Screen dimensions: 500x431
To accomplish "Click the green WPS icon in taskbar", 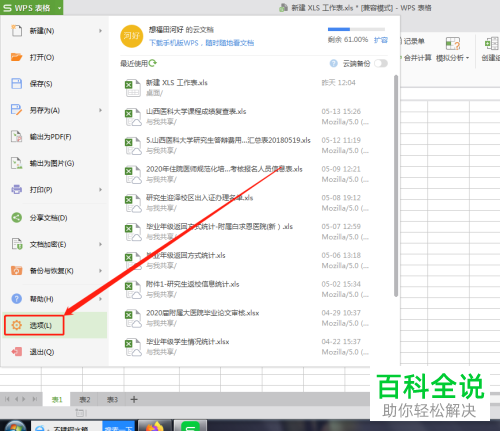I will [x=191, y=426].
